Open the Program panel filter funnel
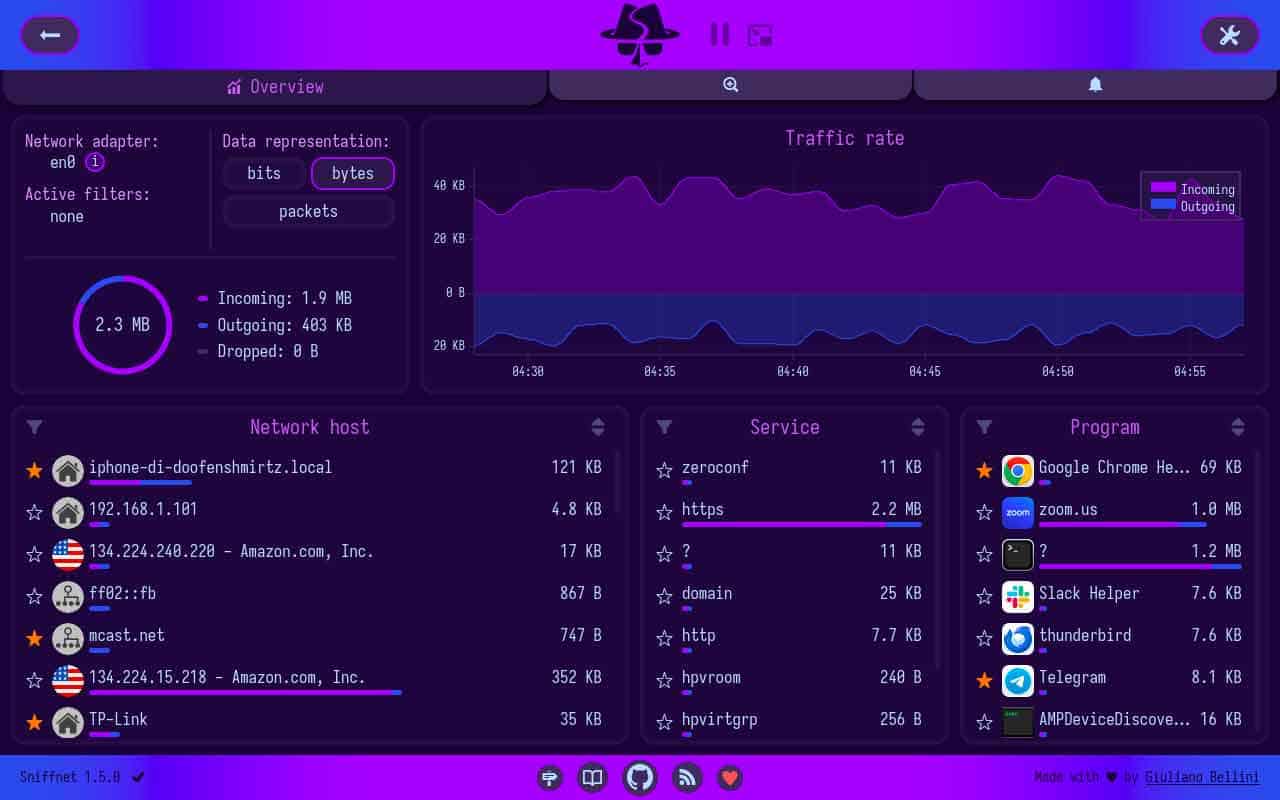The width and height of the screenshot is (1280, 800). [x=984, y=427]
